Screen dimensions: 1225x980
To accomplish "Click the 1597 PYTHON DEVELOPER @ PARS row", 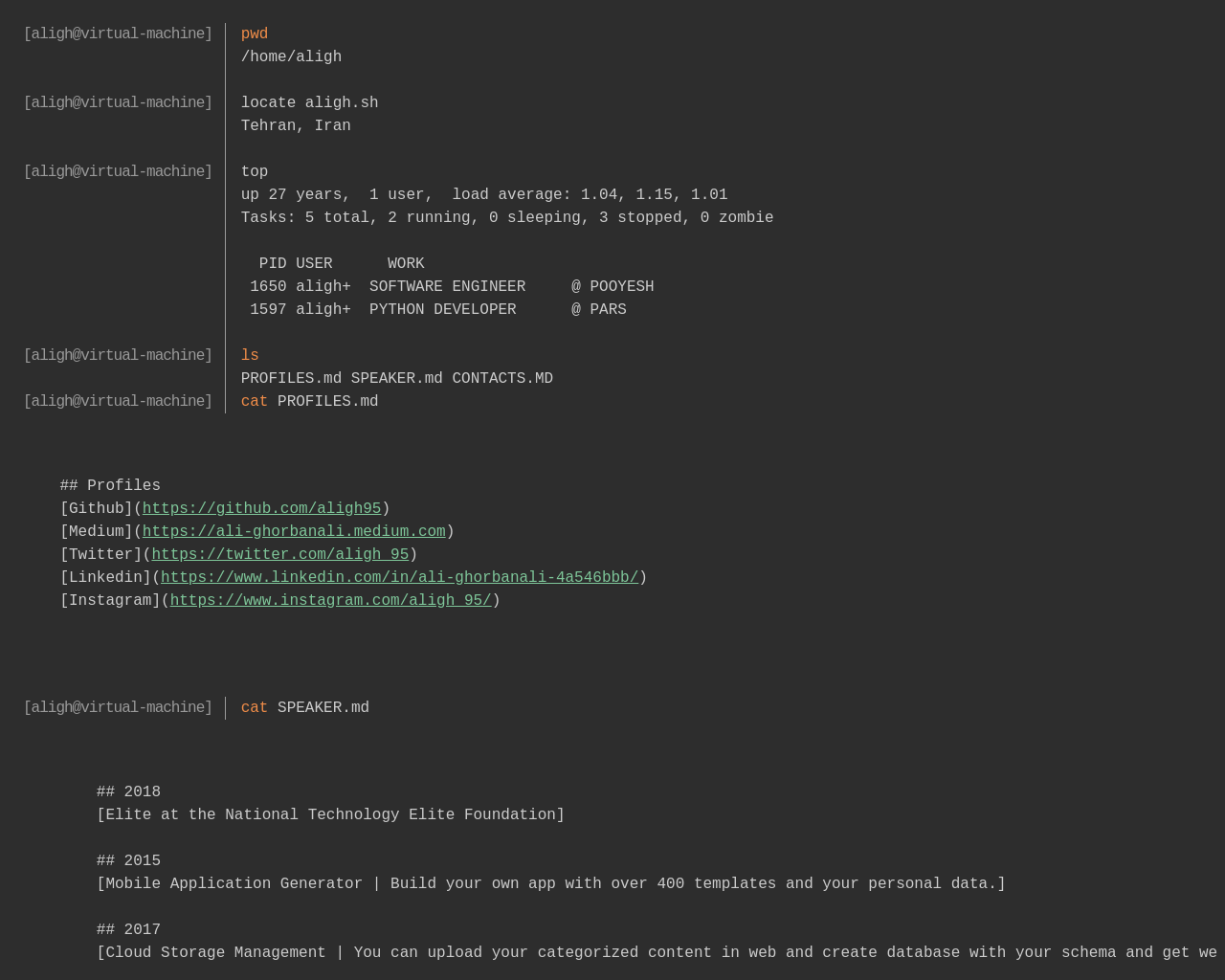I will [438, 310].
